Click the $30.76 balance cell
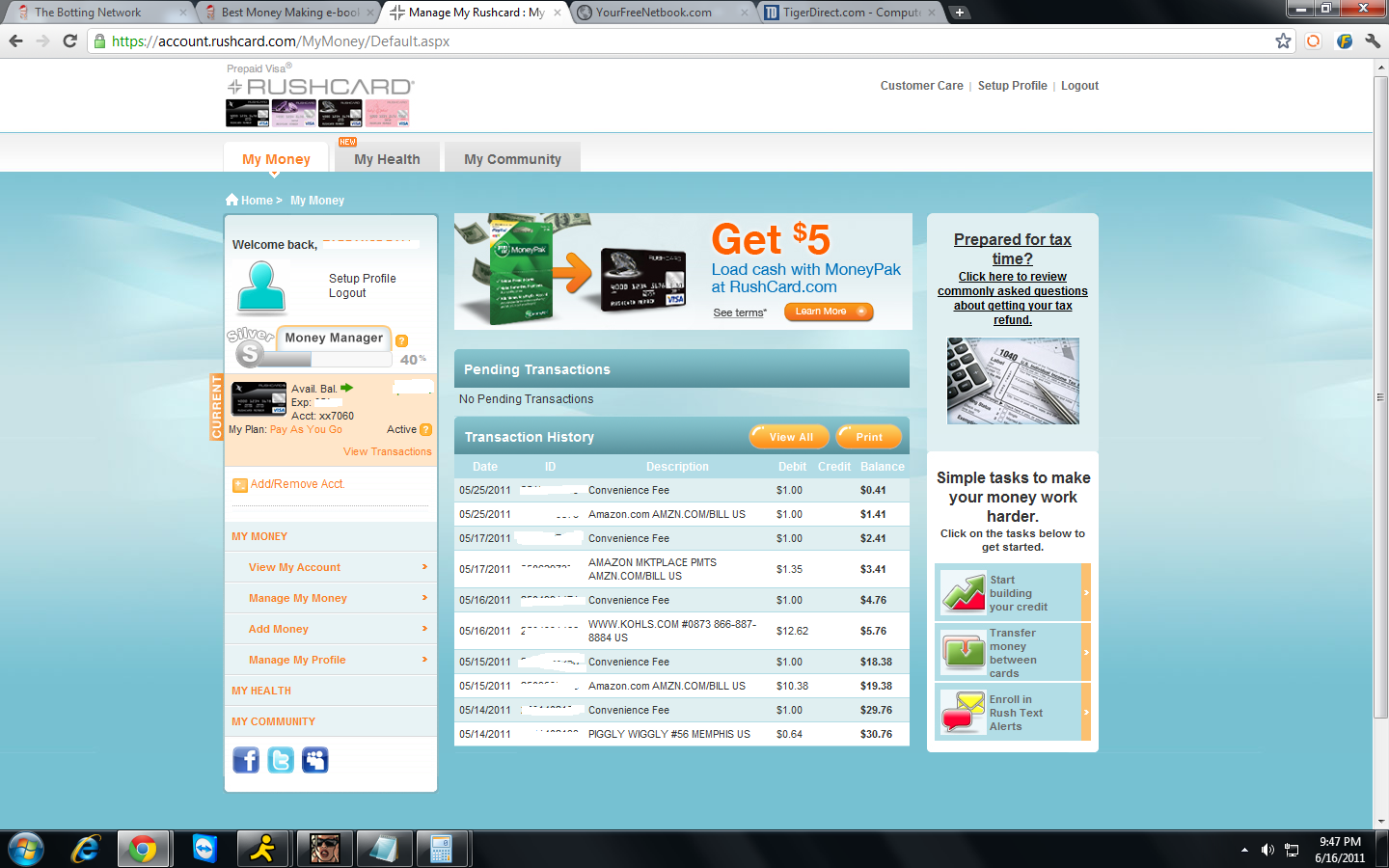Image resolution: width=1389 pixels, height=868 pixels. point(876,734)
